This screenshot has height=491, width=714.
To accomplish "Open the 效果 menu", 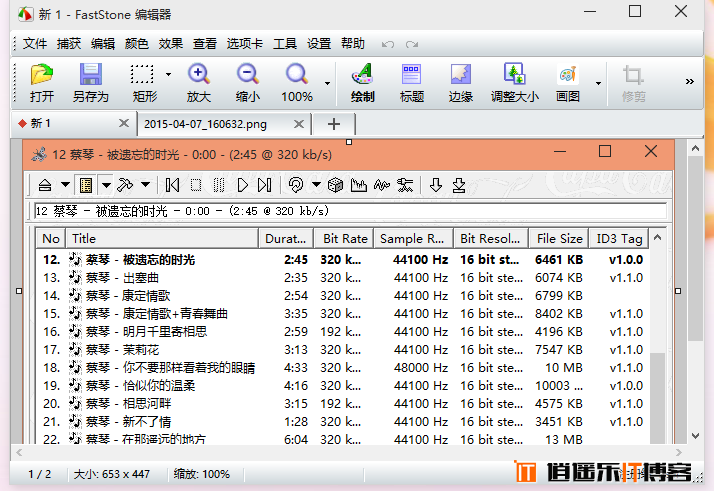I will pyautogui.click(x=171, y=44).
